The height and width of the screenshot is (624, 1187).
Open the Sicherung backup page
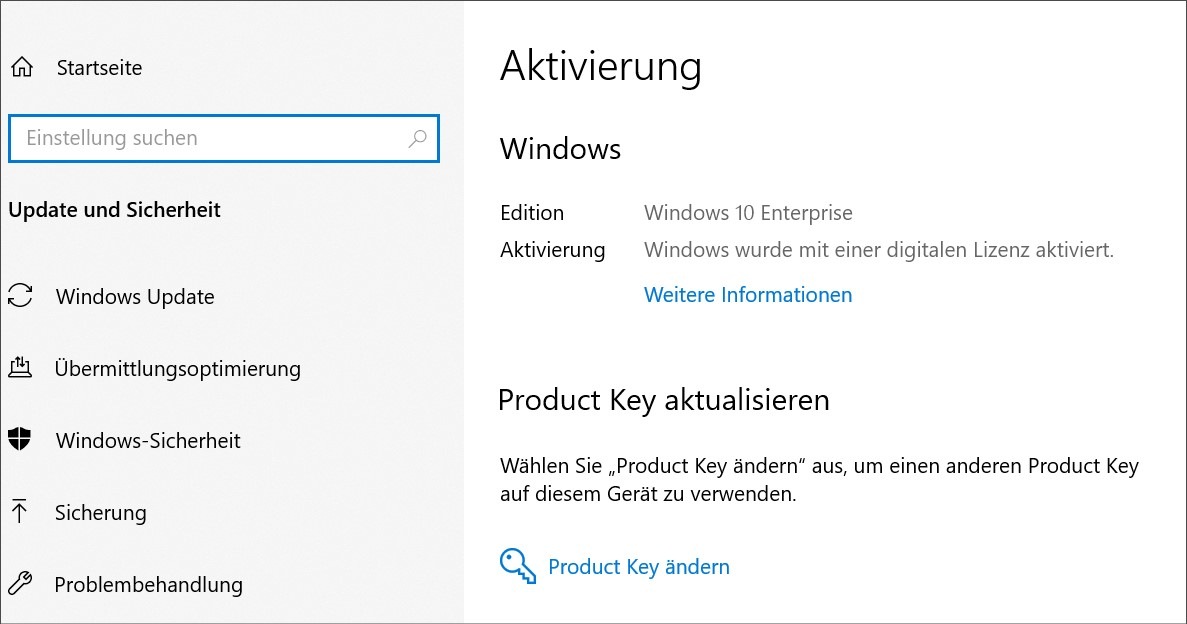102,512
